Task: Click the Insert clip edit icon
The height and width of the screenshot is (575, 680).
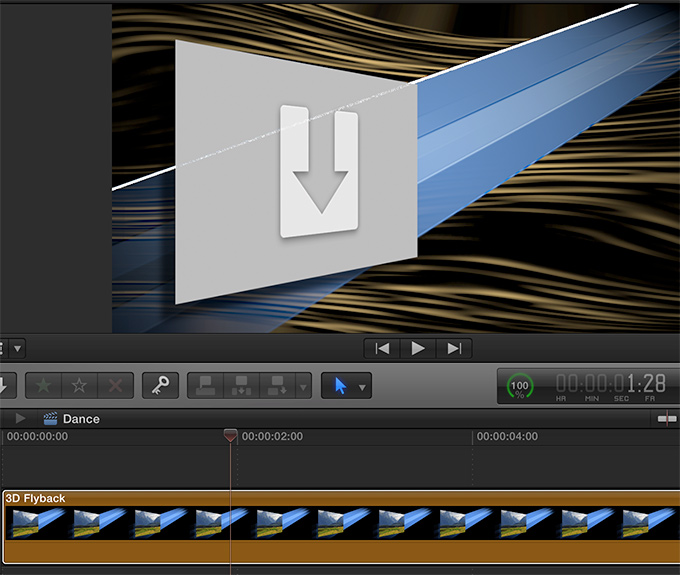Action: point(240,385)
